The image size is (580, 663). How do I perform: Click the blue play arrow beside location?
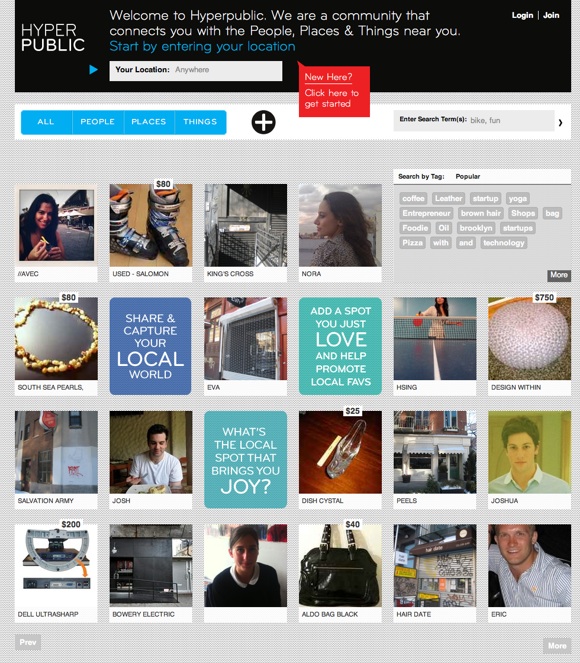coord(93,70)
